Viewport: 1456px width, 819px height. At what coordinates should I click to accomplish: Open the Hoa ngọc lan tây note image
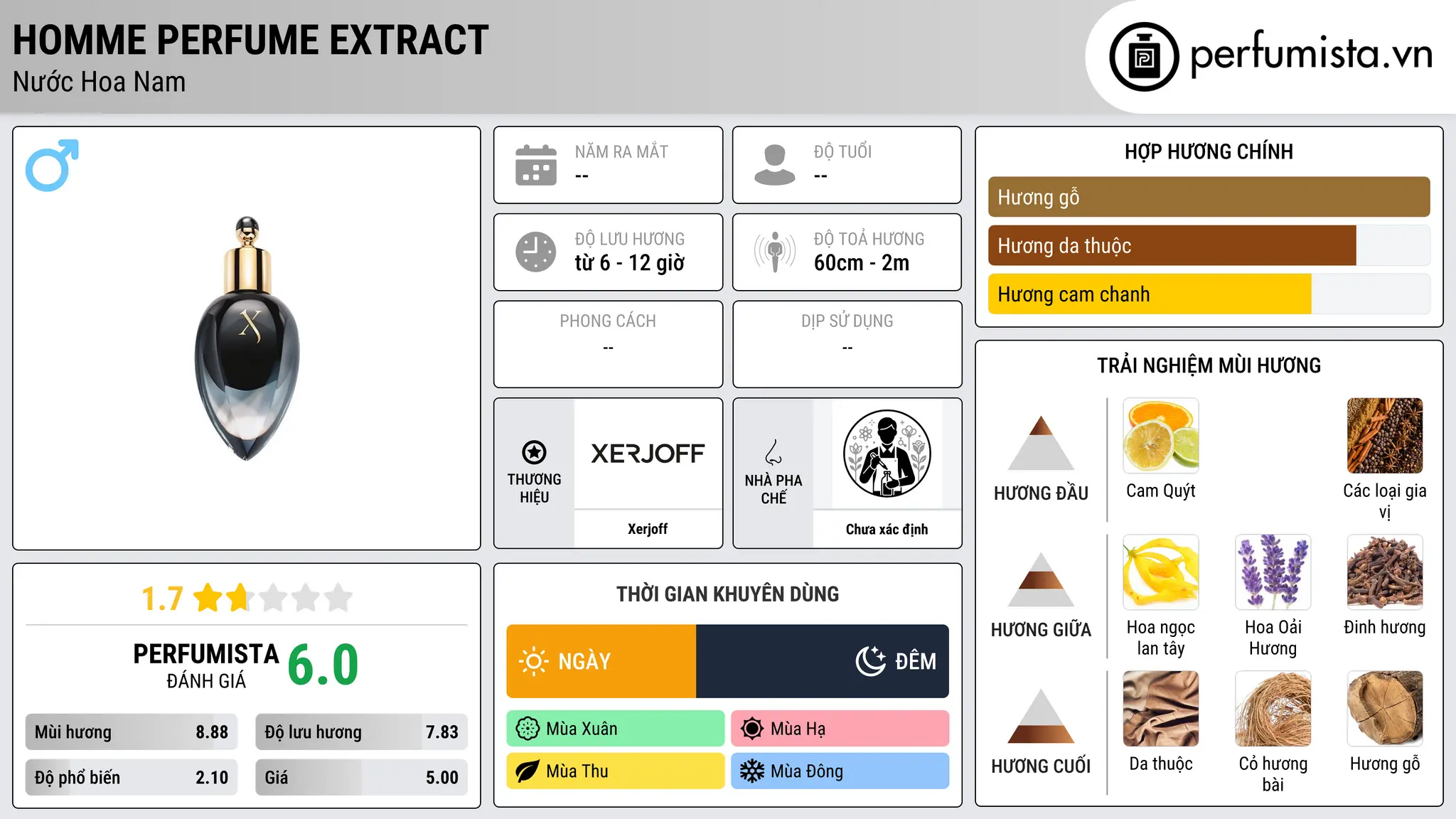(1161, 572)
